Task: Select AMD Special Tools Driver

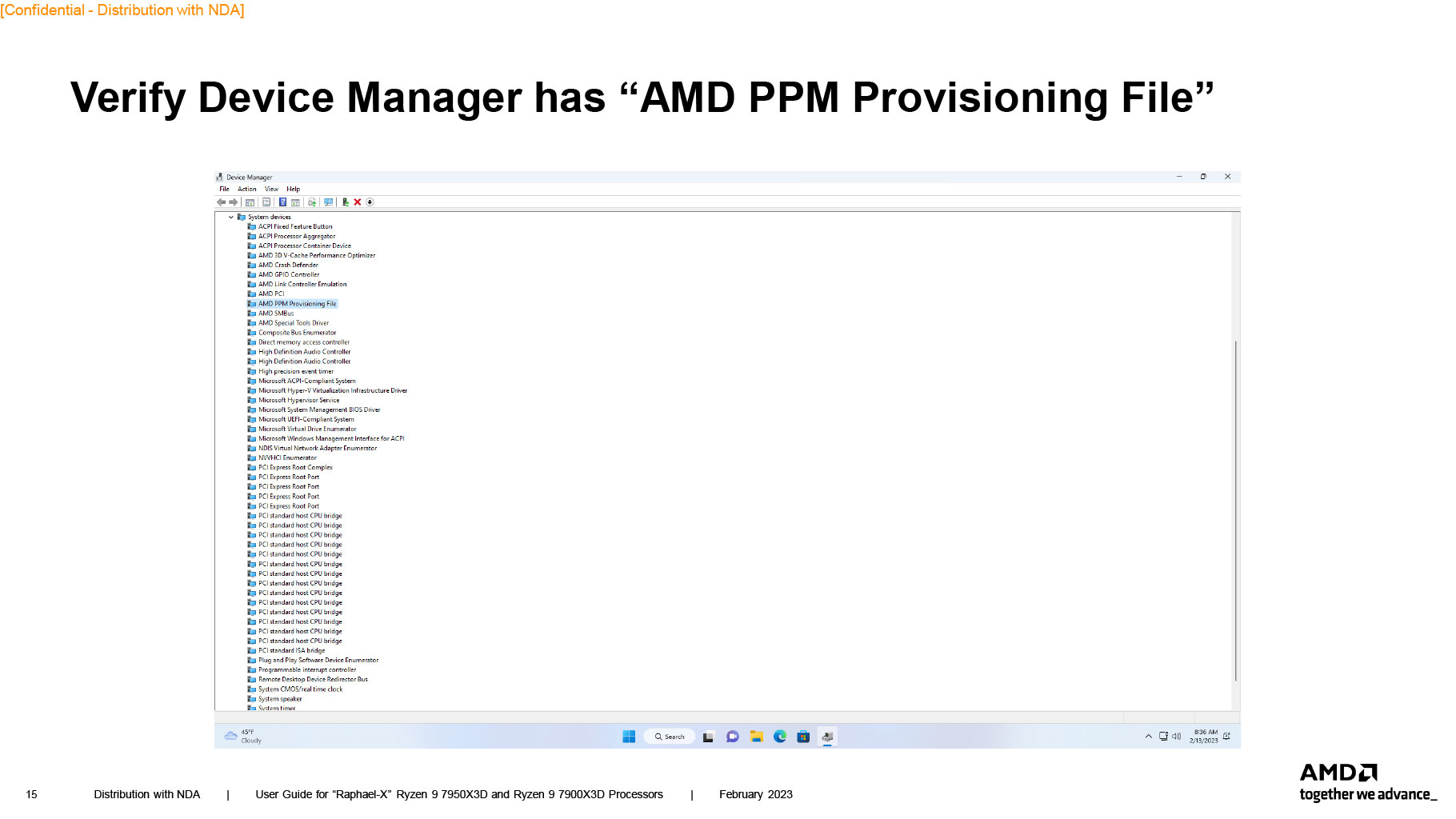Action: [x=294, y=323]
